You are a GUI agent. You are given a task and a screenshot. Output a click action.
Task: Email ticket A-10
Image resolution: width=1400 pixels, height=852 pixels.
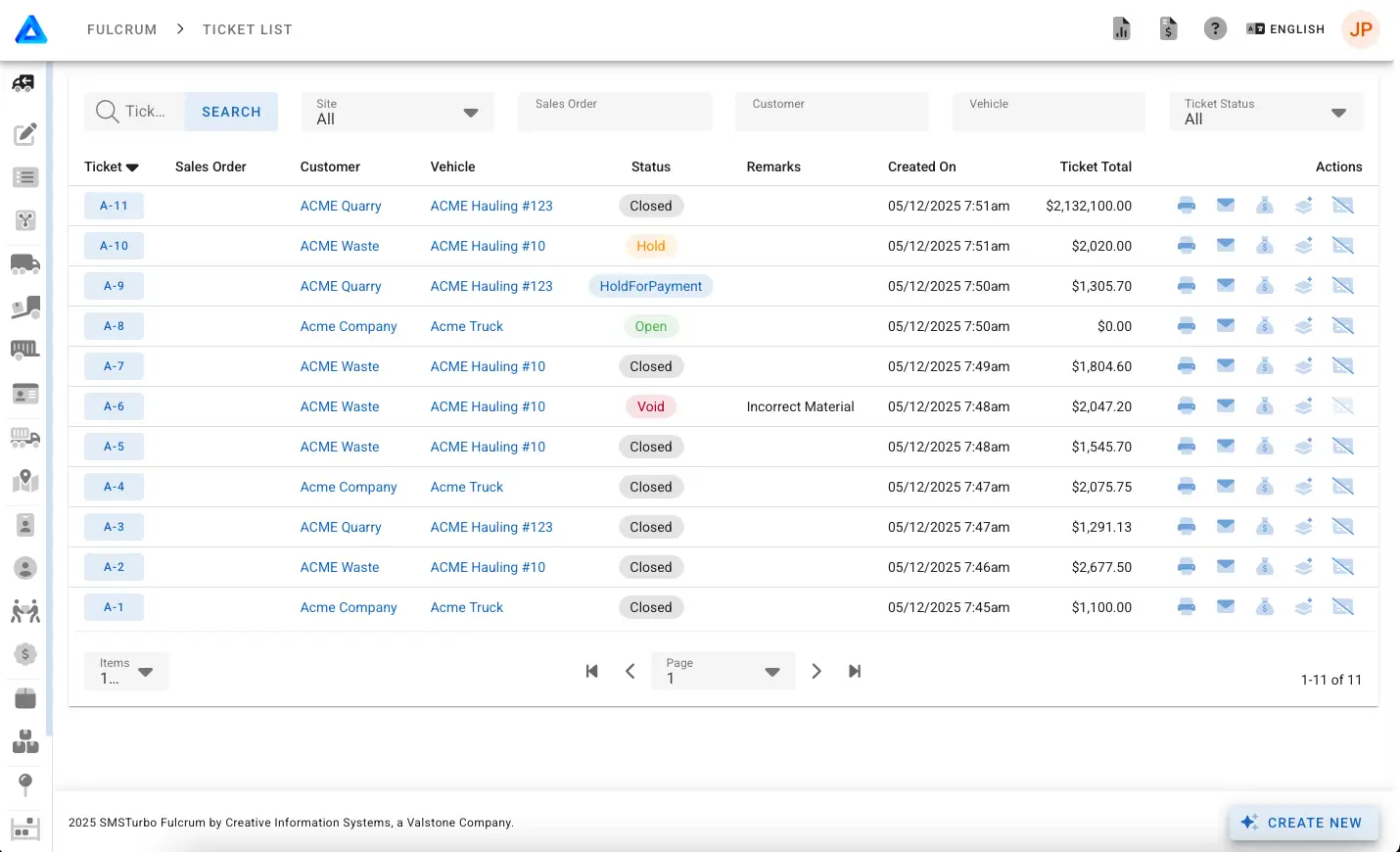click(x=1226, y=246)
